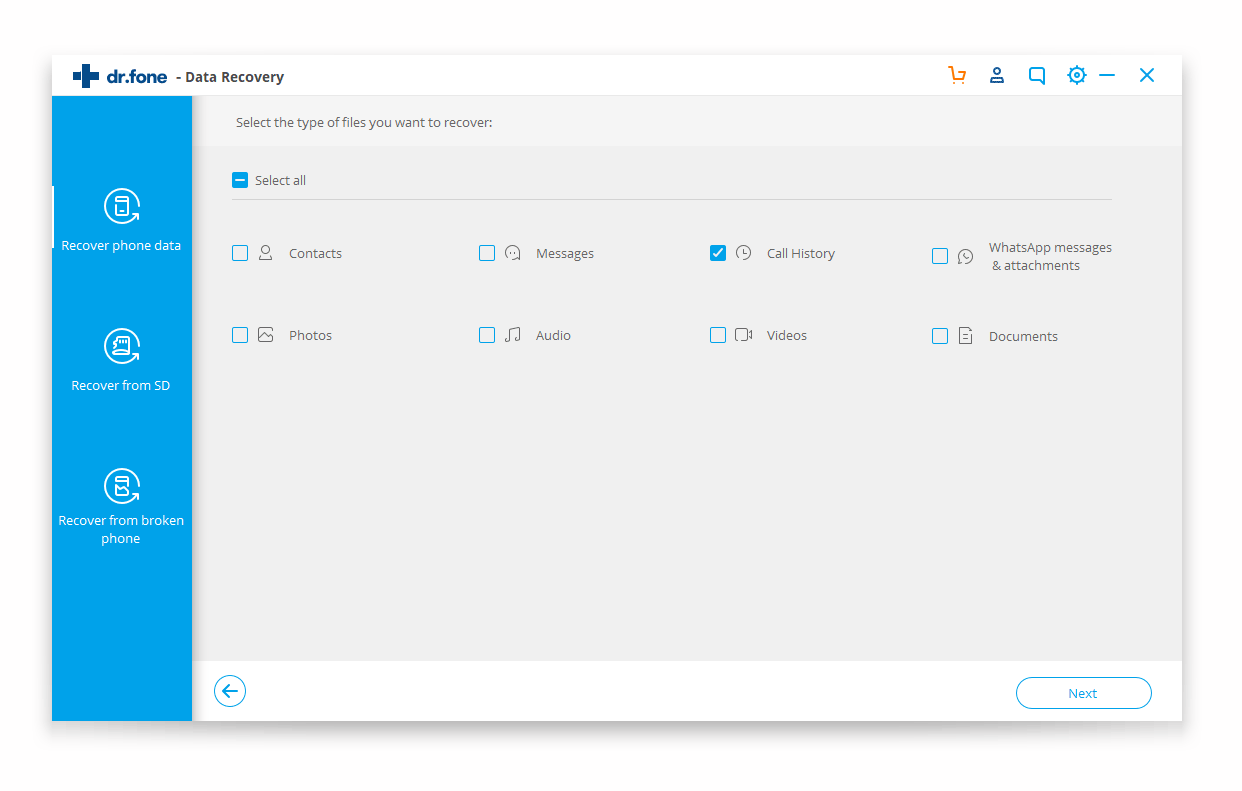Screen dimensions: 1242x791
Task: Click the WhatsApp logo icon
Action: 965,256
